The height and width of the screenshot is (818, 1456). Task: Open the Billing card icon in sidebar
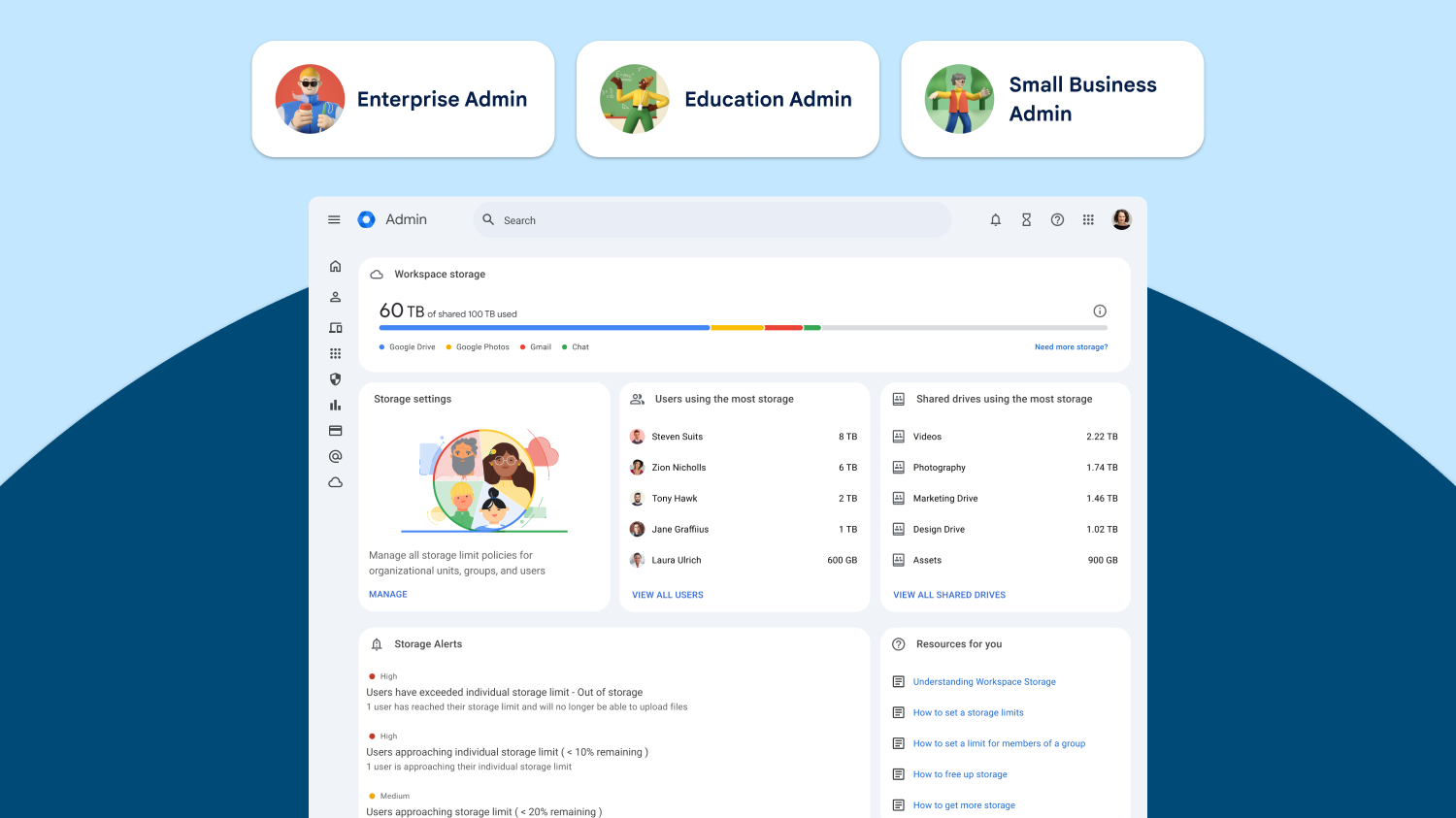pyautogui.click(x=335, y=431)
